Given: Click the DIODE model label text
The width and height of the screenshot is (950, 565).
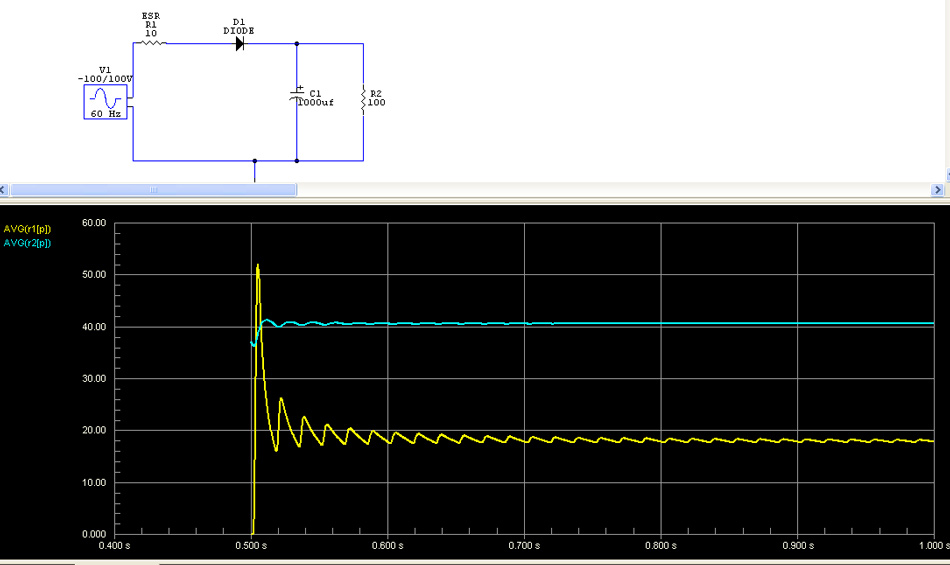Looking at the screenshot, I should pos(239,31).
